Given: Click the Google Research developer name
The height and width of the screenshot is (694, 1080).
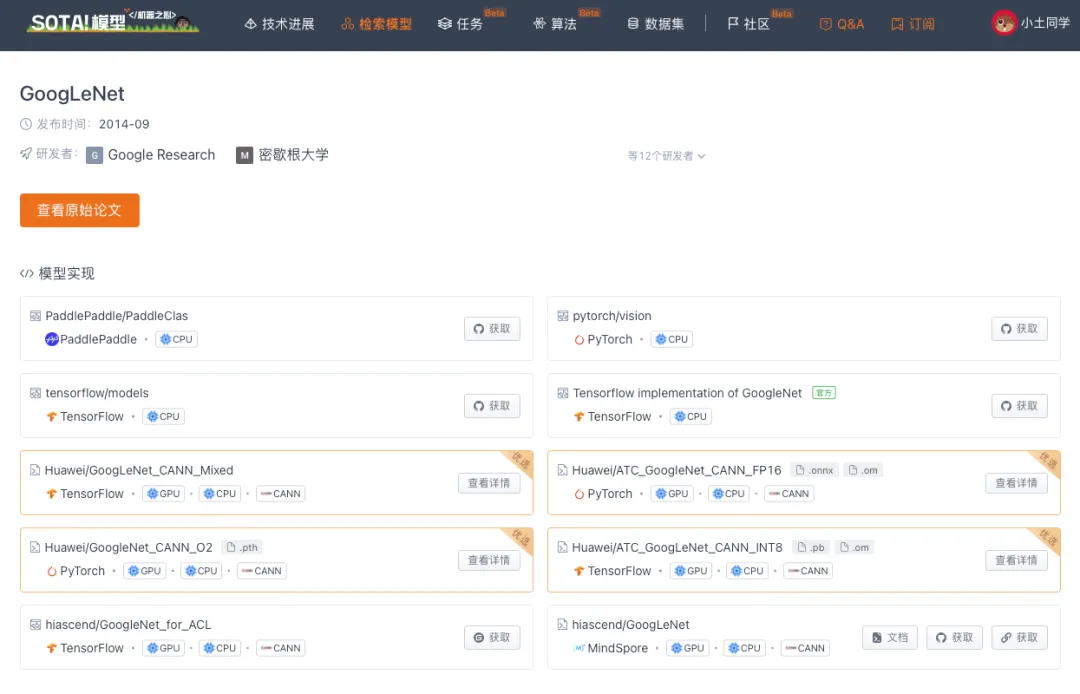Looking at the screenshot, I should (x=161, y=155).
